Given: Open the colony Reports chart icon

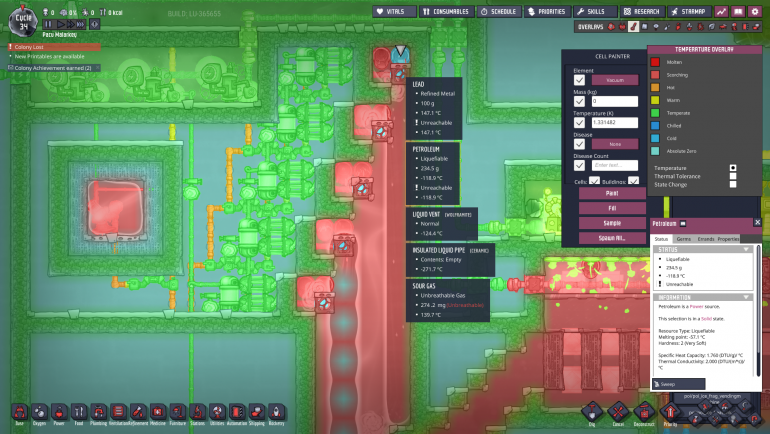Looking at the screenshot, I should pos(721,11).
